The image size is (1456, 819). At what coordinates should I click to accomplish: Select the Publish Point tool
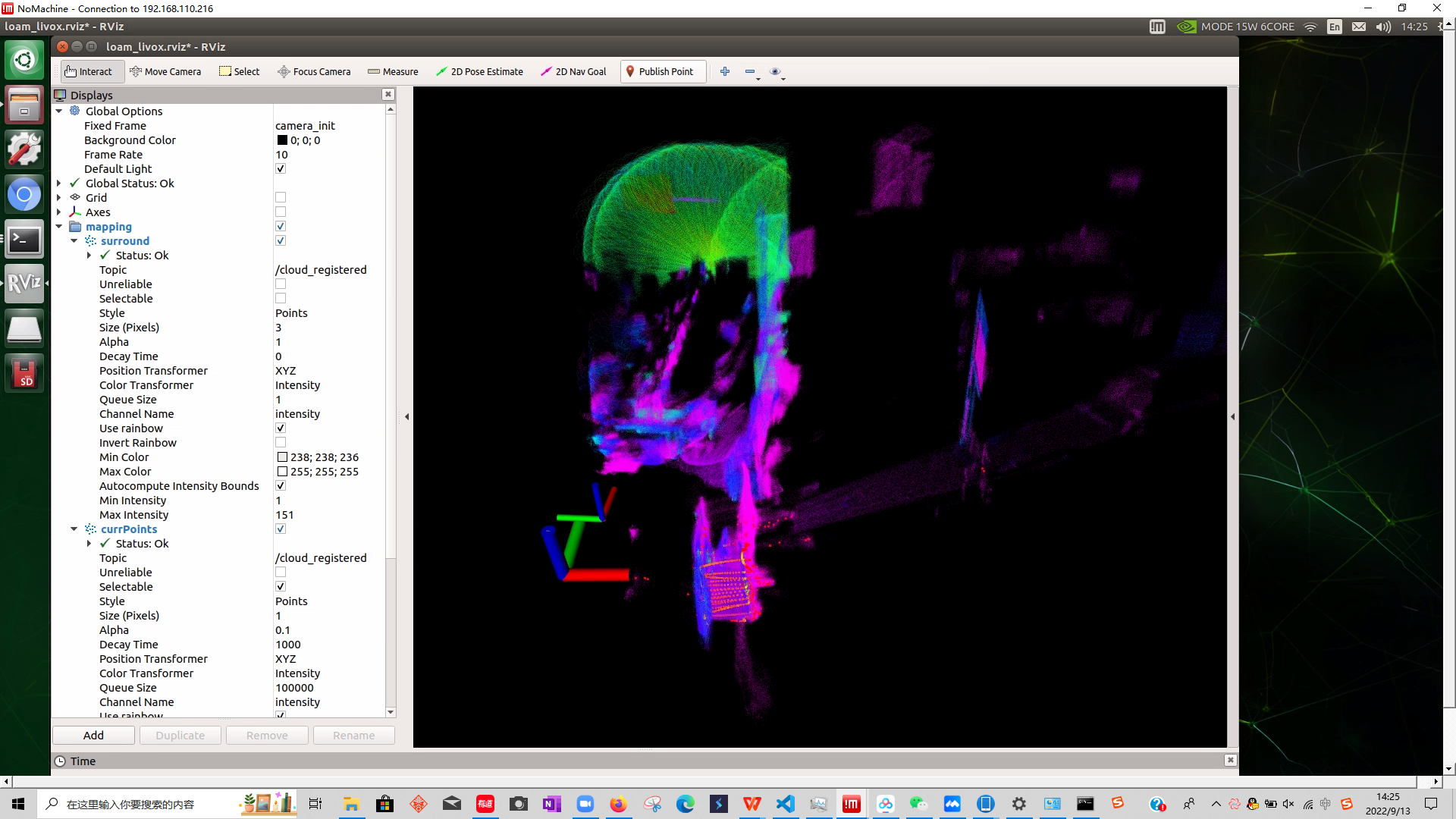[659, 71]
